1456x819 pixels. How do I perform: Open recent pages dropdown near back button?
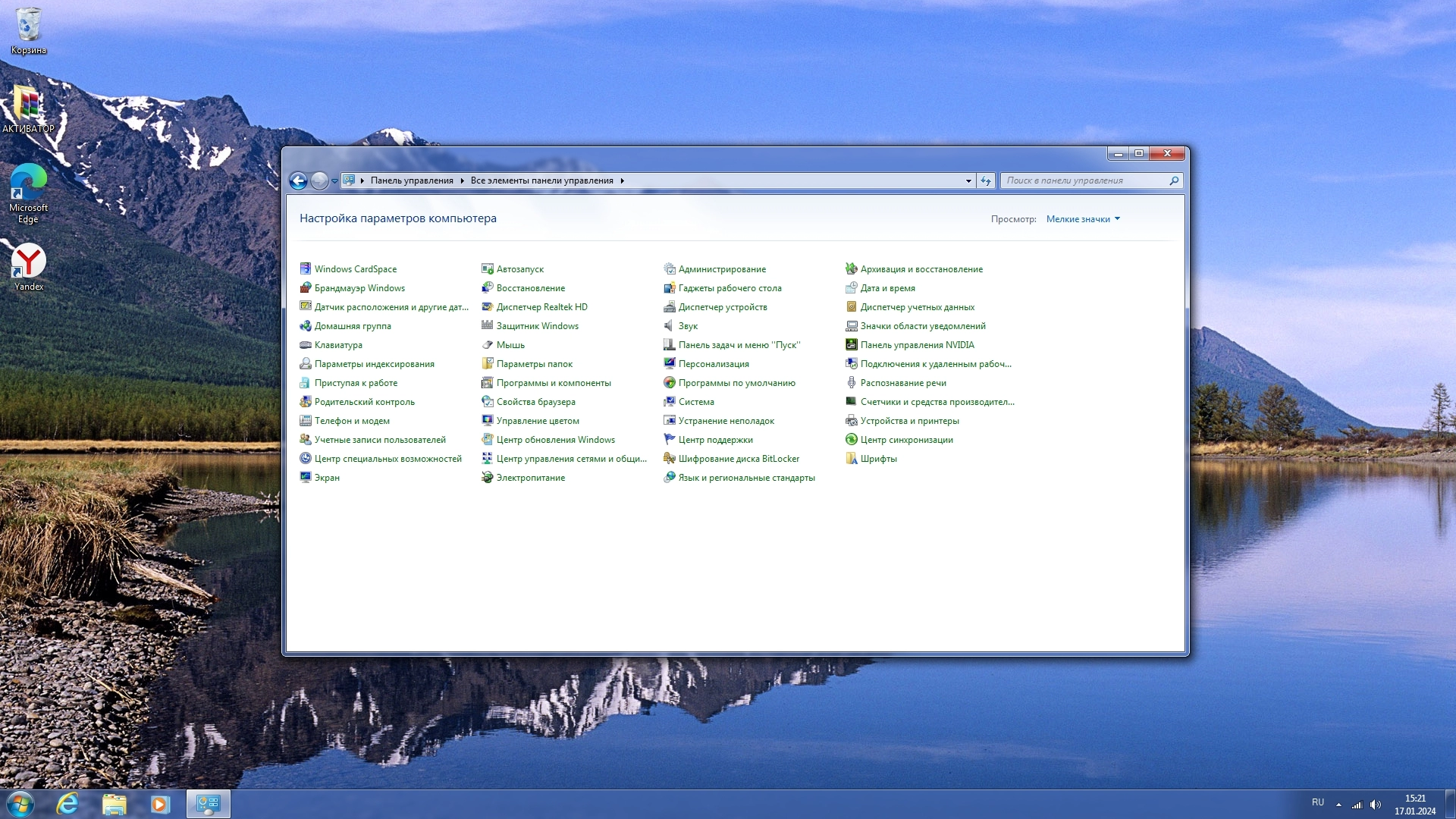click(x=334, y=181)
